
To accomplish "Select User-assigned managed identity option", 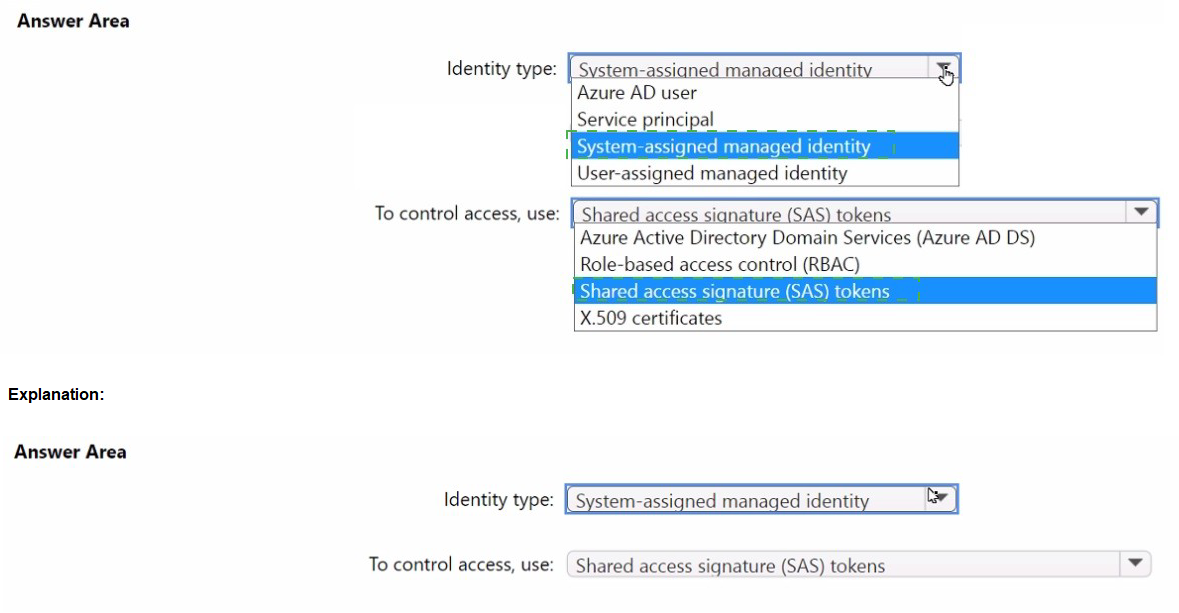I will (x=712, y=174).
